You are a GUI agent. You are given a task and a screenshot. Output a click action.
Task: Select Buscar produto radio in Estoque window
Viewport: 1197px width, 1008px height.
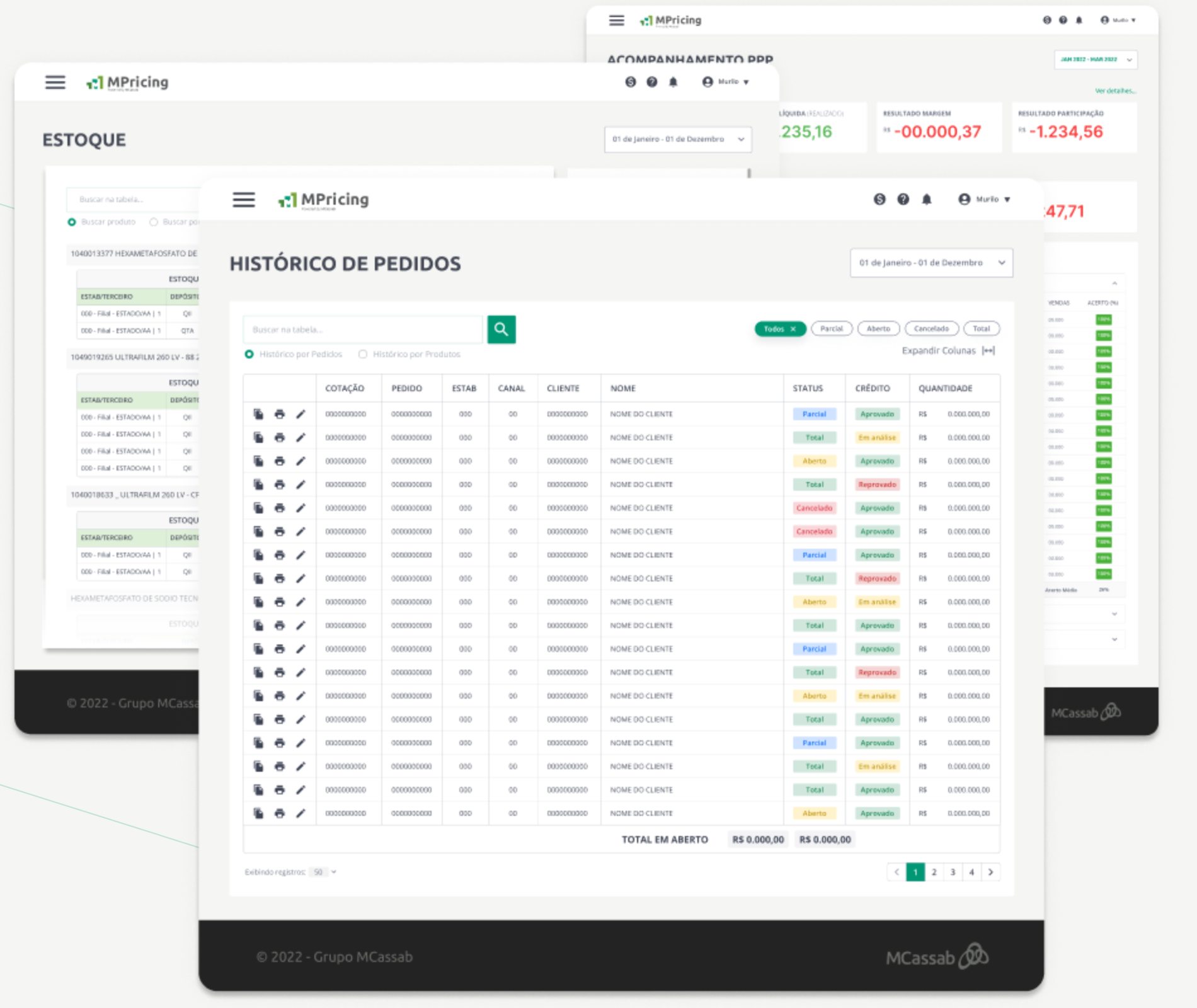pos(72,222)
